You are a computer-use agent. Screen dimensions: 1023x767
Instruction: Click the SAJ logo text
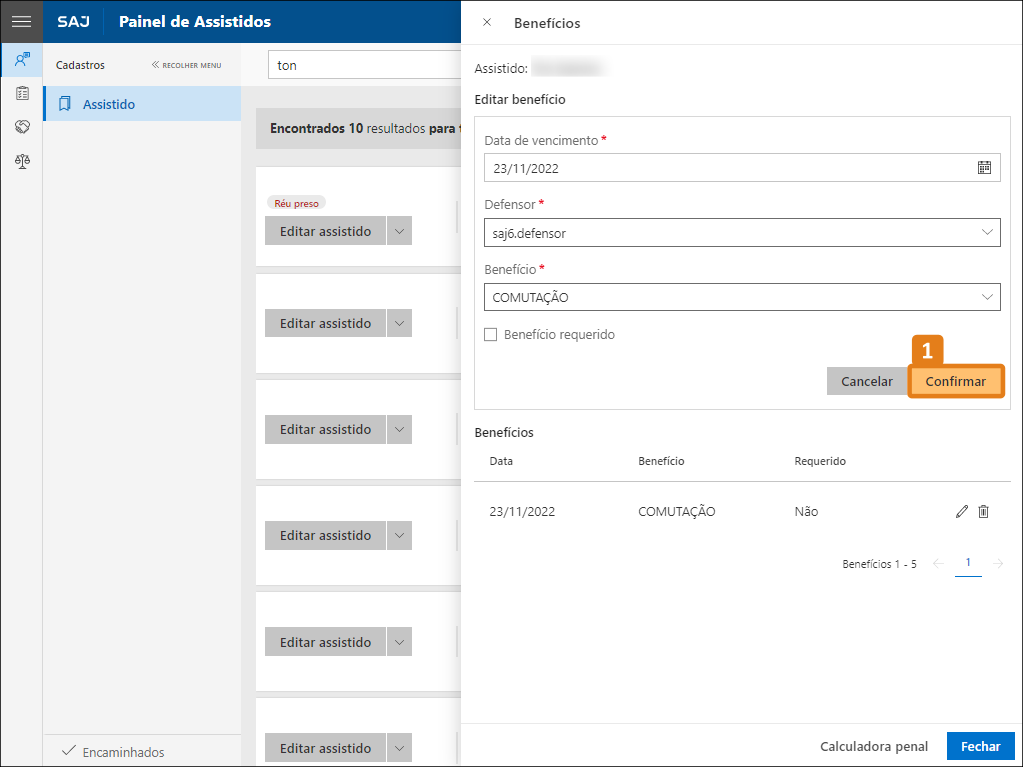click(73, 22)
